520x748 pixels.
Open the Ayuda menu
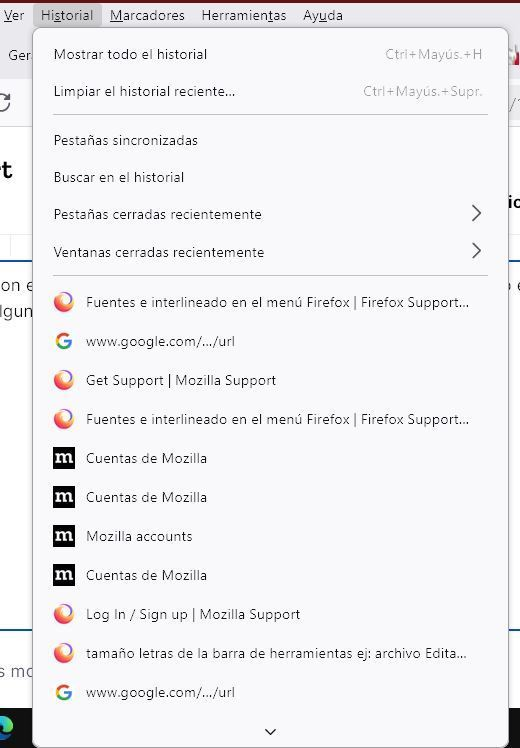point(322,16)
